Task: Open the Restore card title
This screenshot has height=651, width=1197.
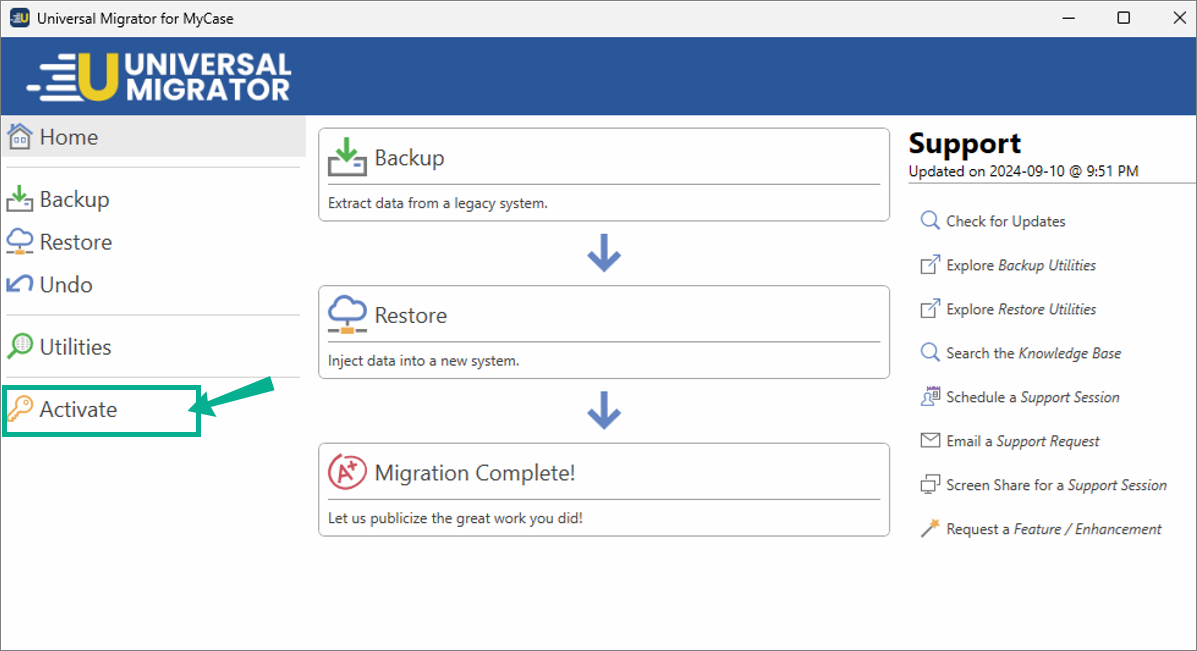Action: [x=411, y=315]
